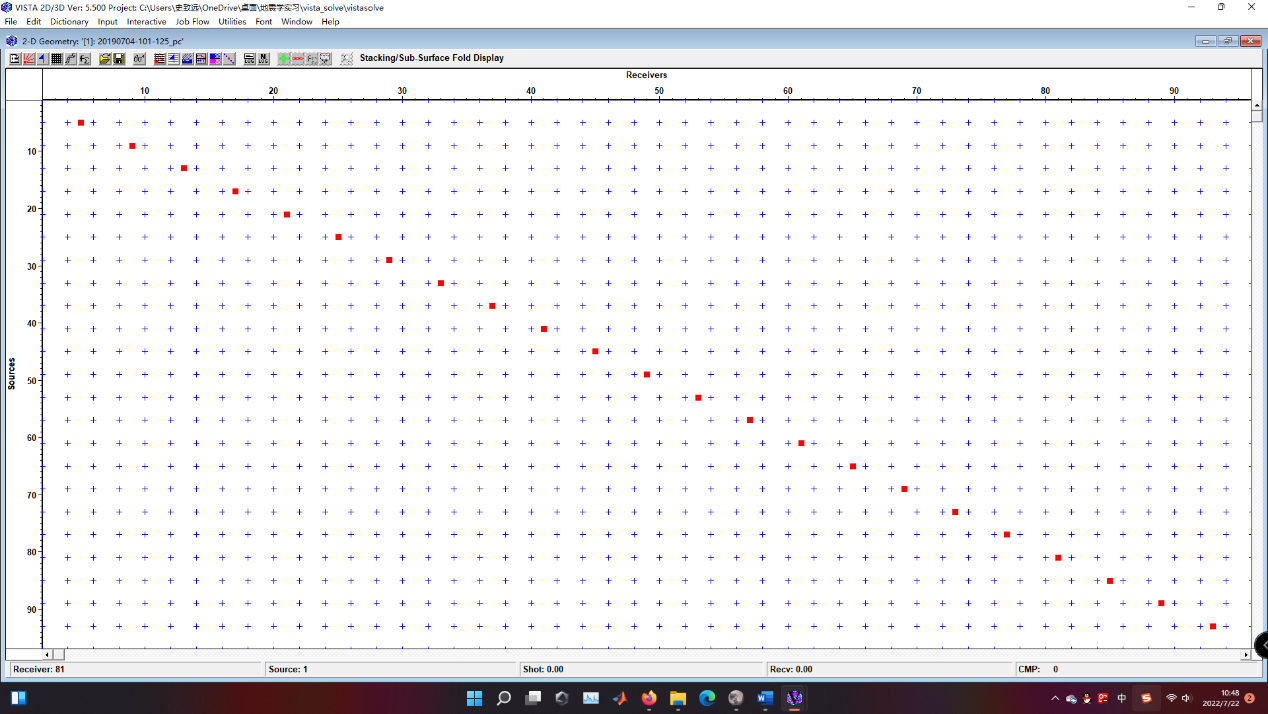Show hidden system tray icons
Screen dimensions: 1268x714
(x=1055, y=698)
